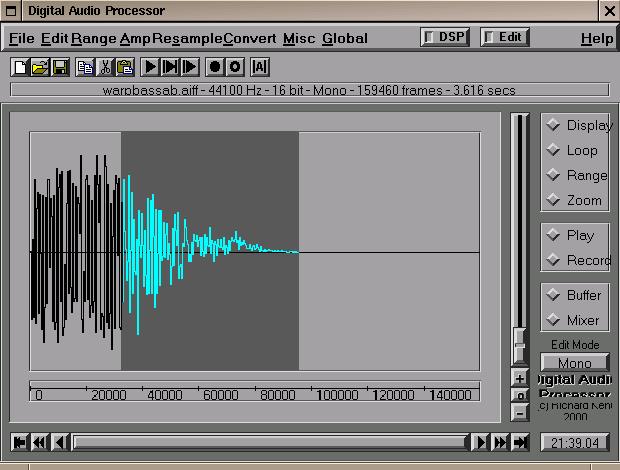Image resolution: width=620 pixels, height=470 pixels.
Task: Zoom in with the plus button
Action: pos(520,379)
